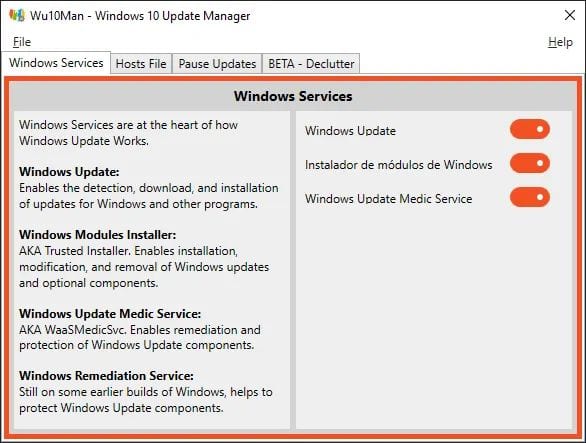Click the Windows Update Medic Service toggle label

pos(388,199)
